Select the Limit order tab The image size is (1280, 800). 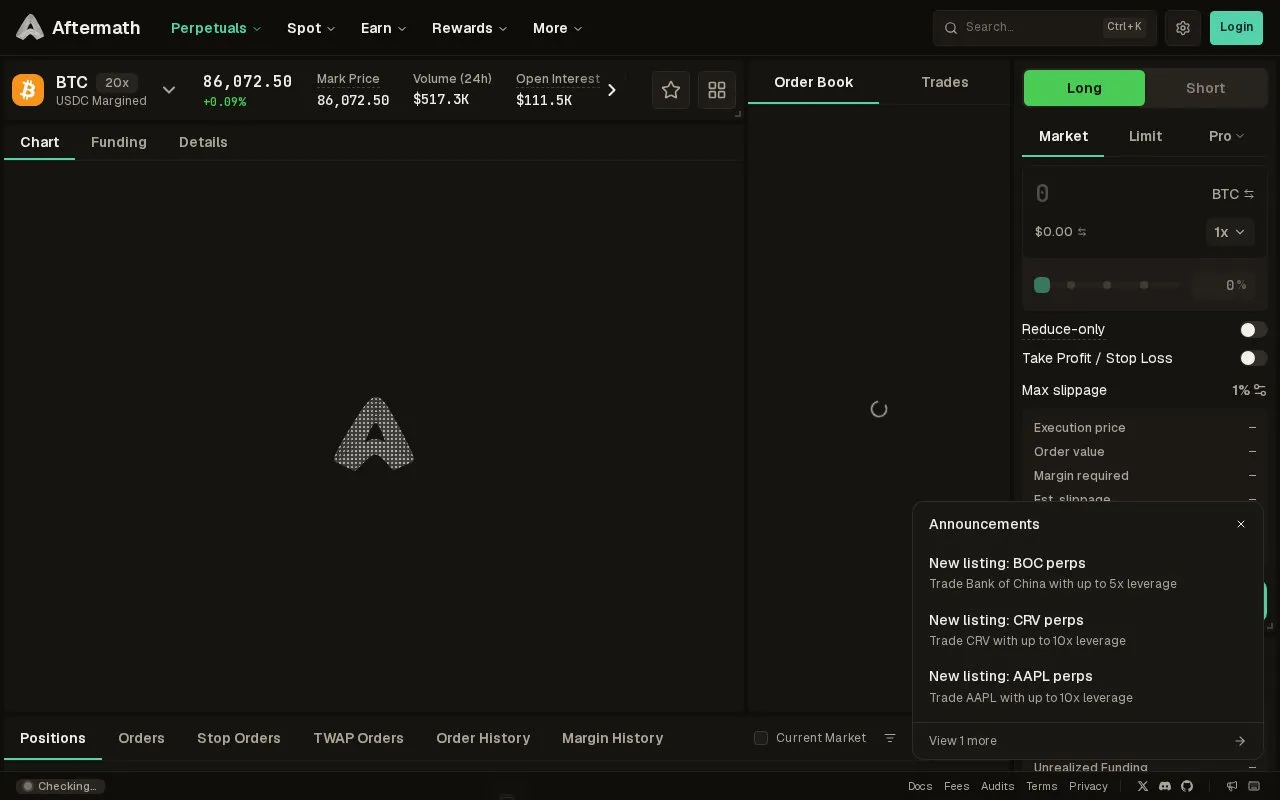tap(1145, 136)
